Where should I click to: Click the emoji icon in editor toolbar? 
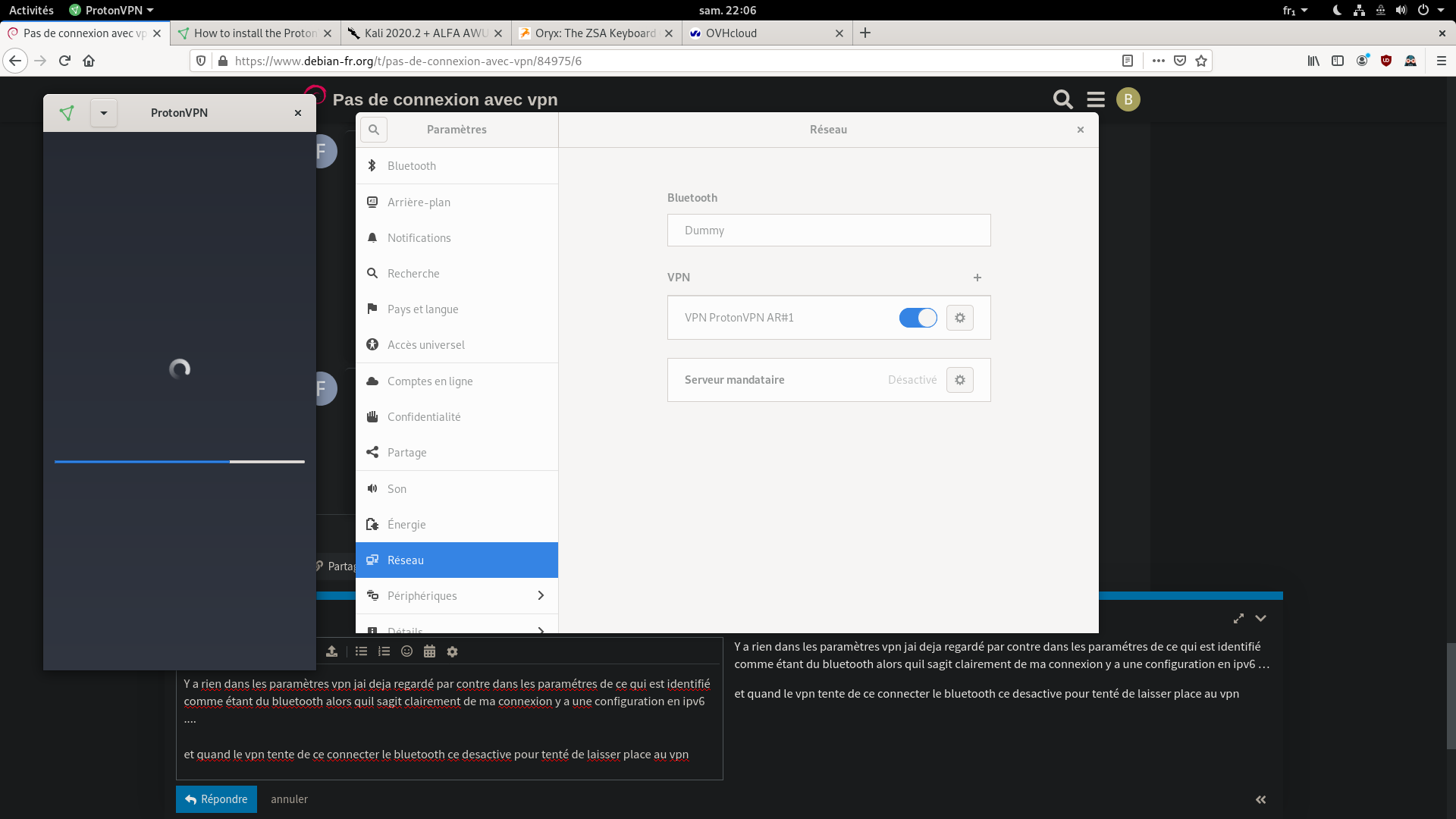406,651
